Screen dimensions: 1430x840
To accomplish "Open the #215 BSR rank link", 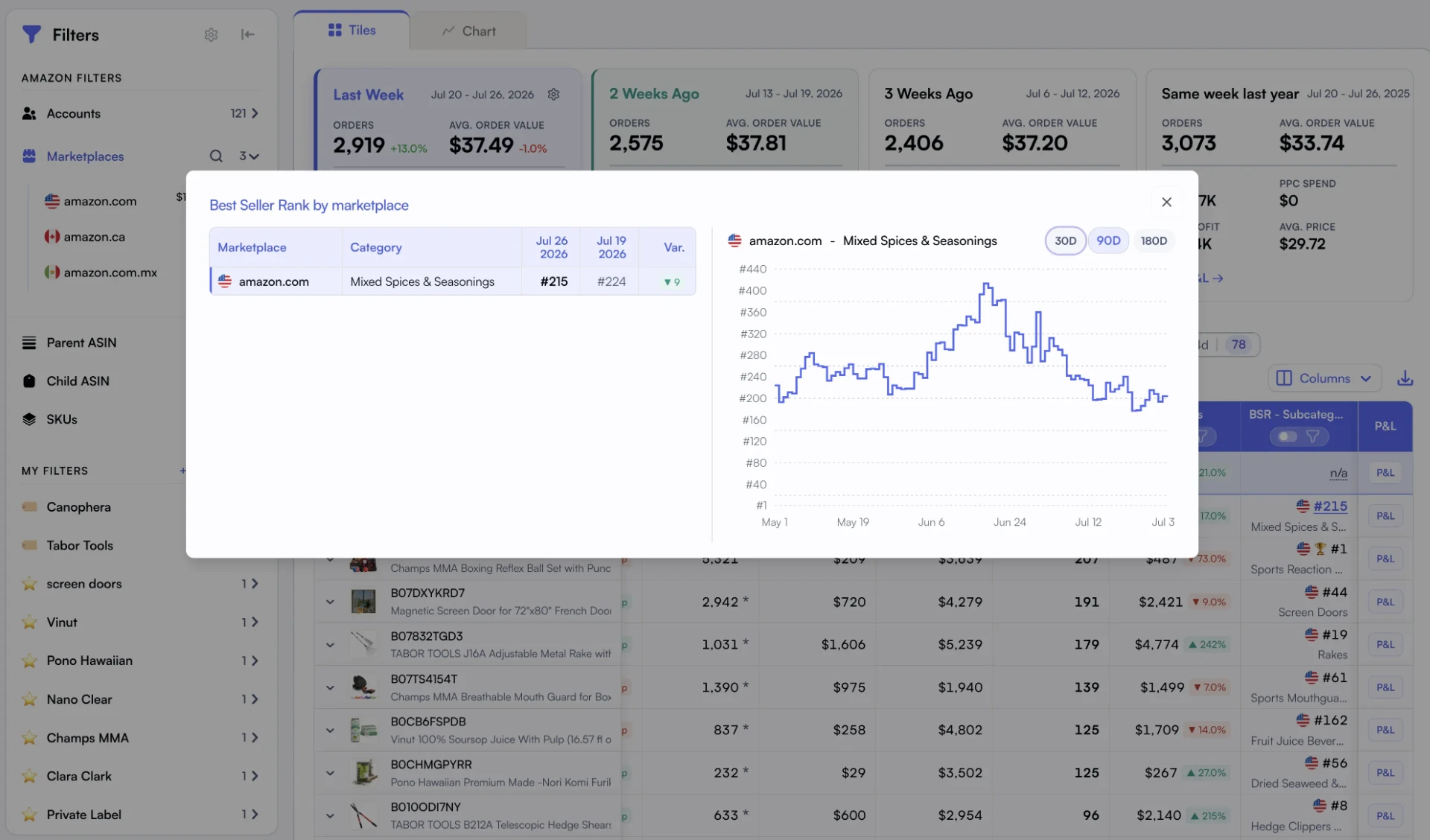I will (1330, 506).
